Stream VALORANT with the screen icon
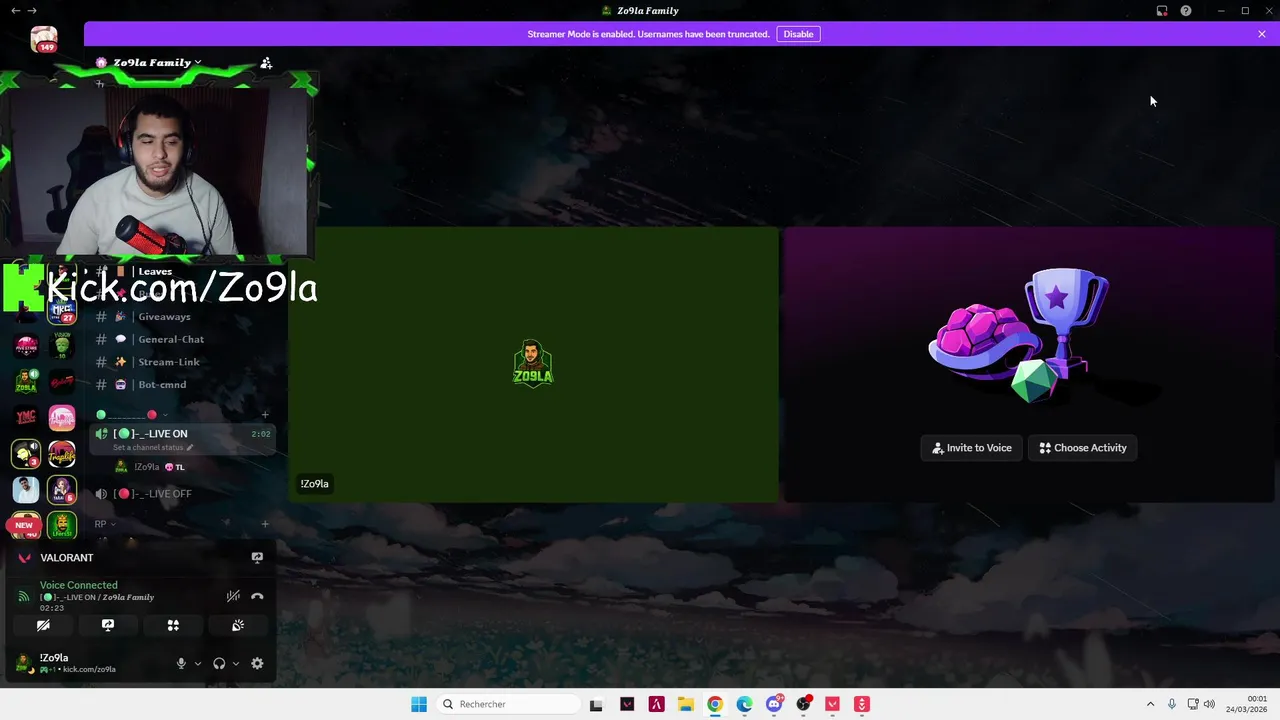The width and height of the screenshot is (1280, 720). tap(257, 558)
